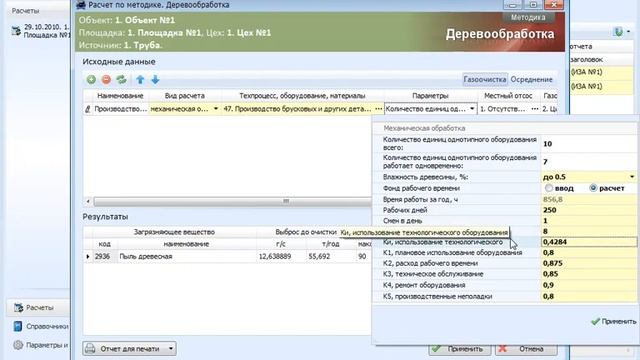Viewport: 640px width, 360px height.
Task: Click scrollbar left arrow
Action: tap(88, 201)
